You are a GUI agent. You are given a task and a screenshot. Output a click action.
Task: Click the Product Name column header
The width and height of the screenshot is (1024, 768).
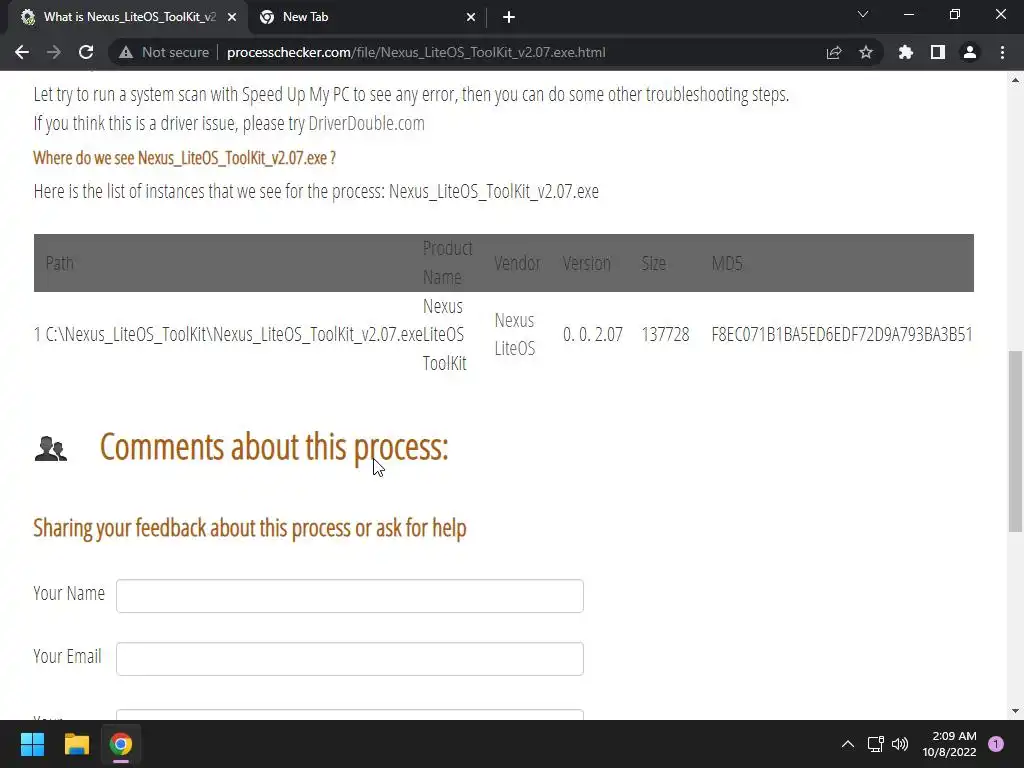[447, 263]
